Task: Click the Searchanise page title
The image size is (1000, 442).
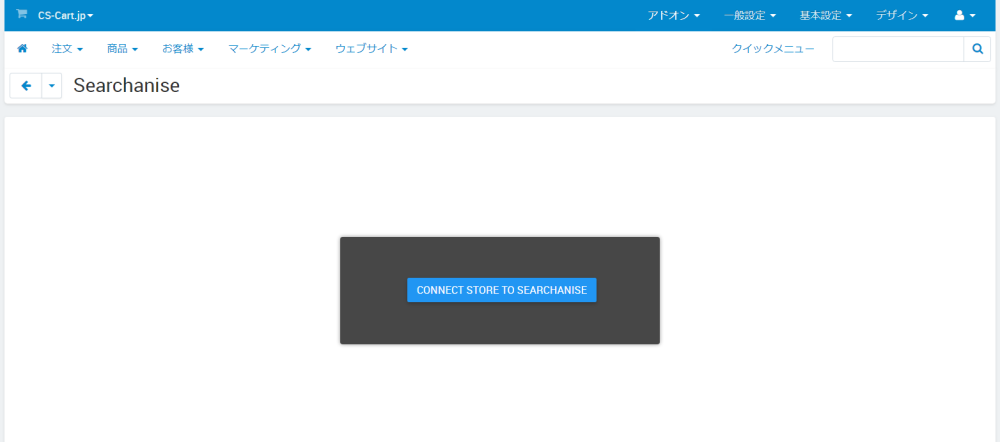Action: coord(126,85)
